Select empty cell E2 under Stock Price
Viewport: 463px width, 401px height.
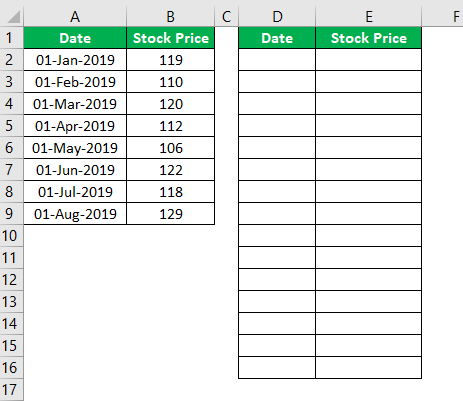368,60
